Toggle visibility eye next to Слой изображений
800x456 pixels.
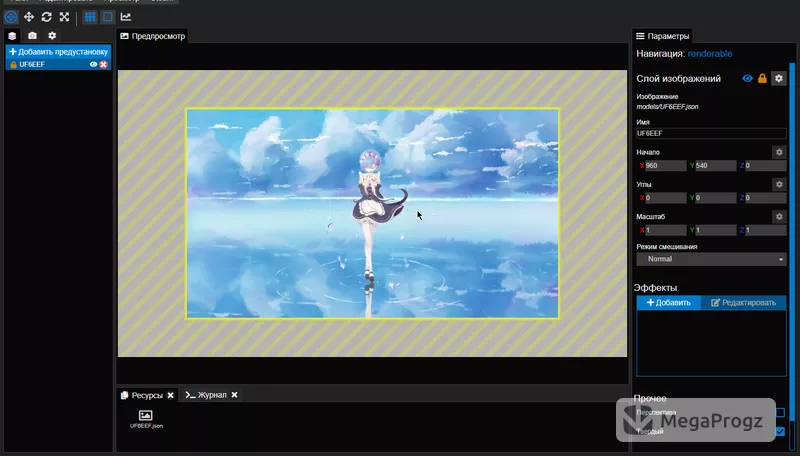tap(747, 79)
